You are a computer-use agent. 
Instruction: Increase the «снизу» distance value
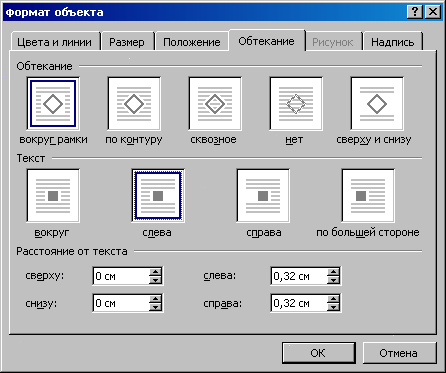(155, 299)
